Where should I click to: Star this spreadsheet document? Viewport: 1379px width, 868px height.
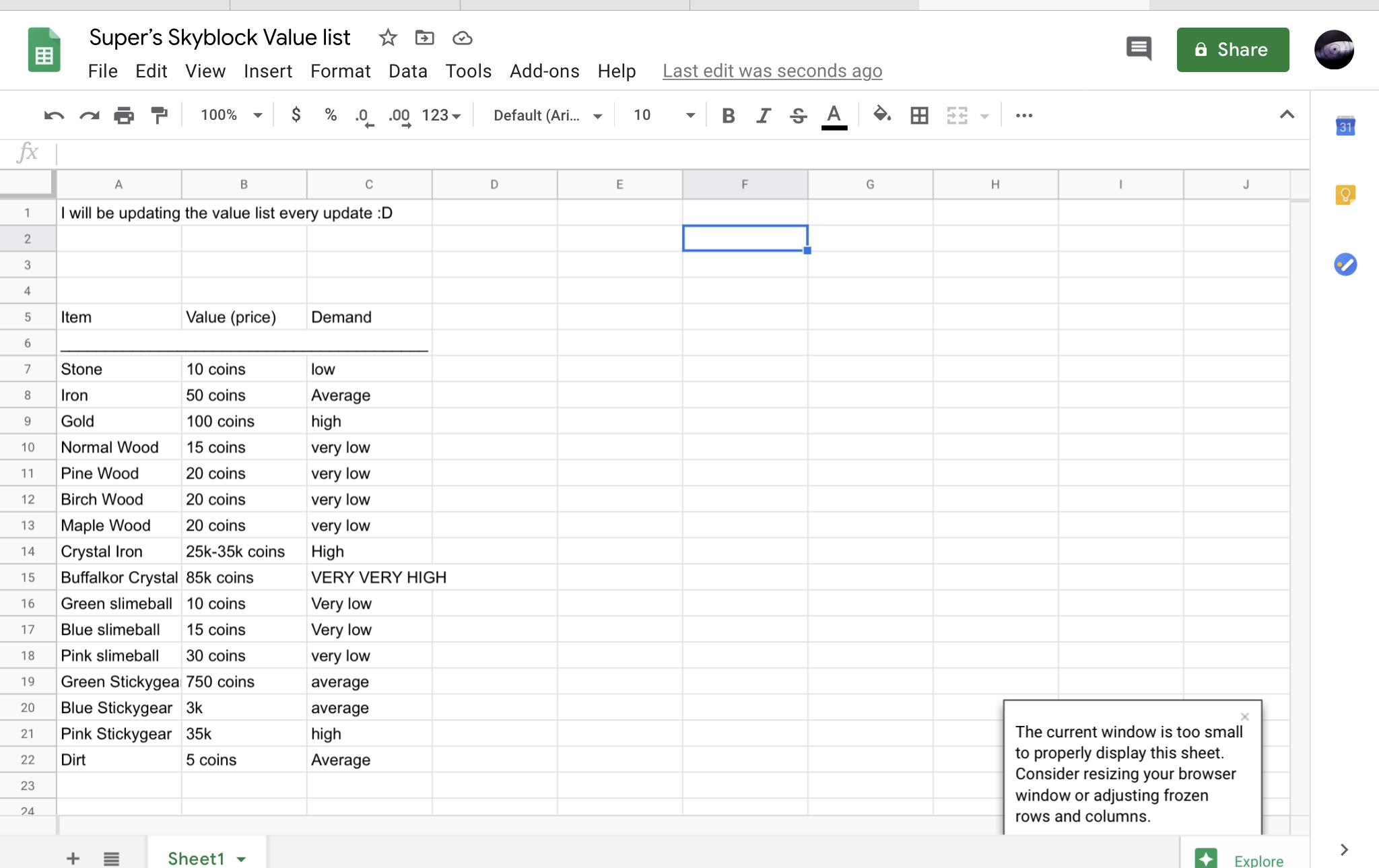(x=388, y=38)
